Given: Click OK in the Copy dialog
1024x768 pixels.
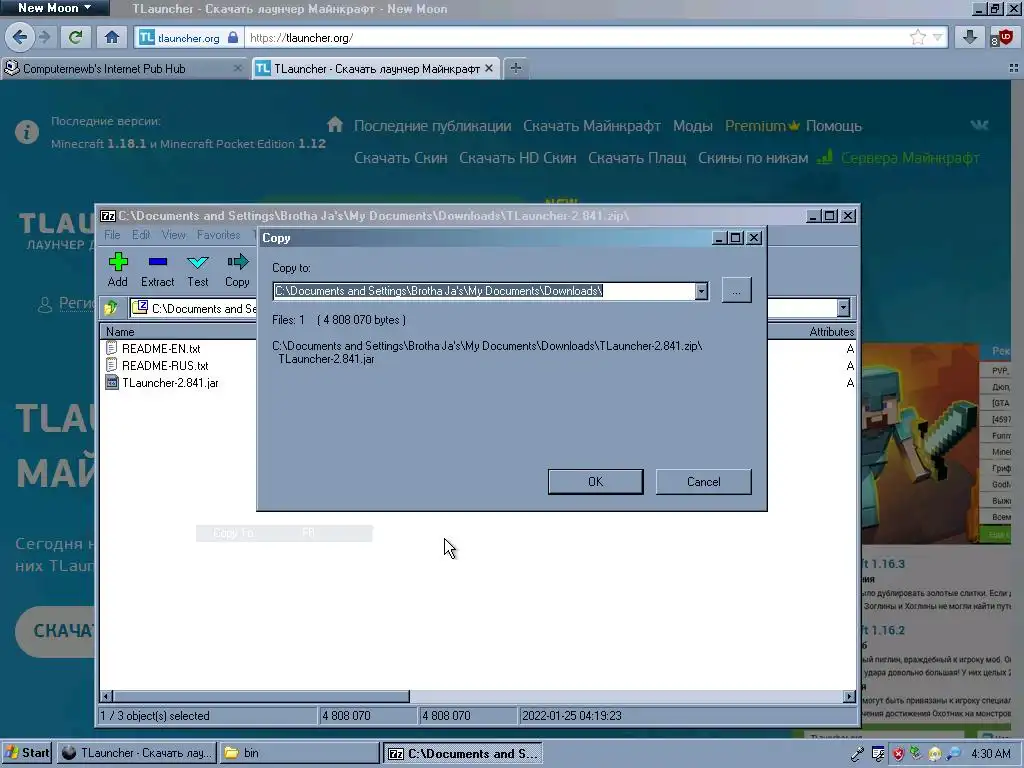Looking at the screenshot, I should click(595, 481).
